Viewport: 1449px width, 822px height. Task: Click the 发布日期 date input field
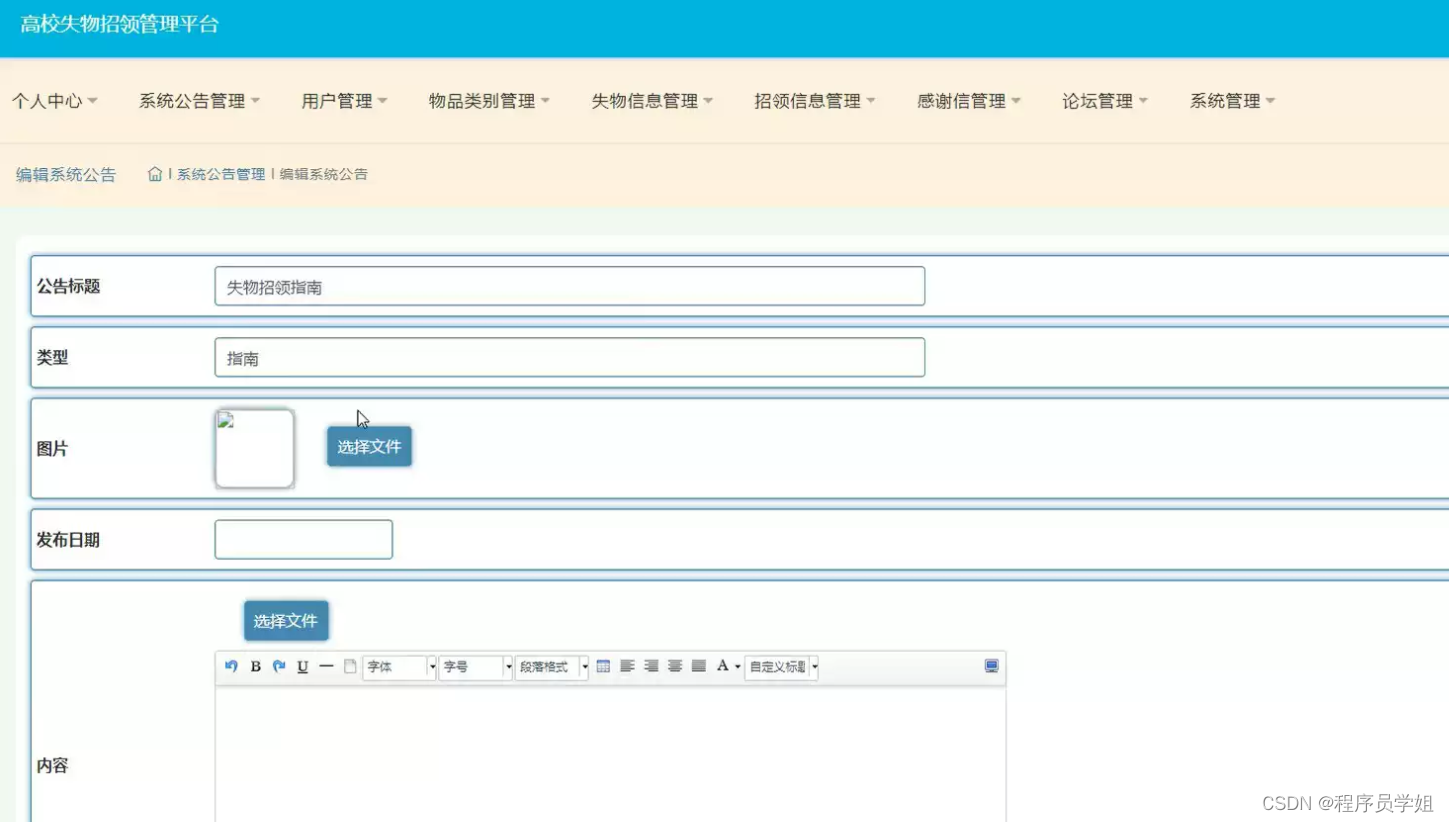click(303, 540)
